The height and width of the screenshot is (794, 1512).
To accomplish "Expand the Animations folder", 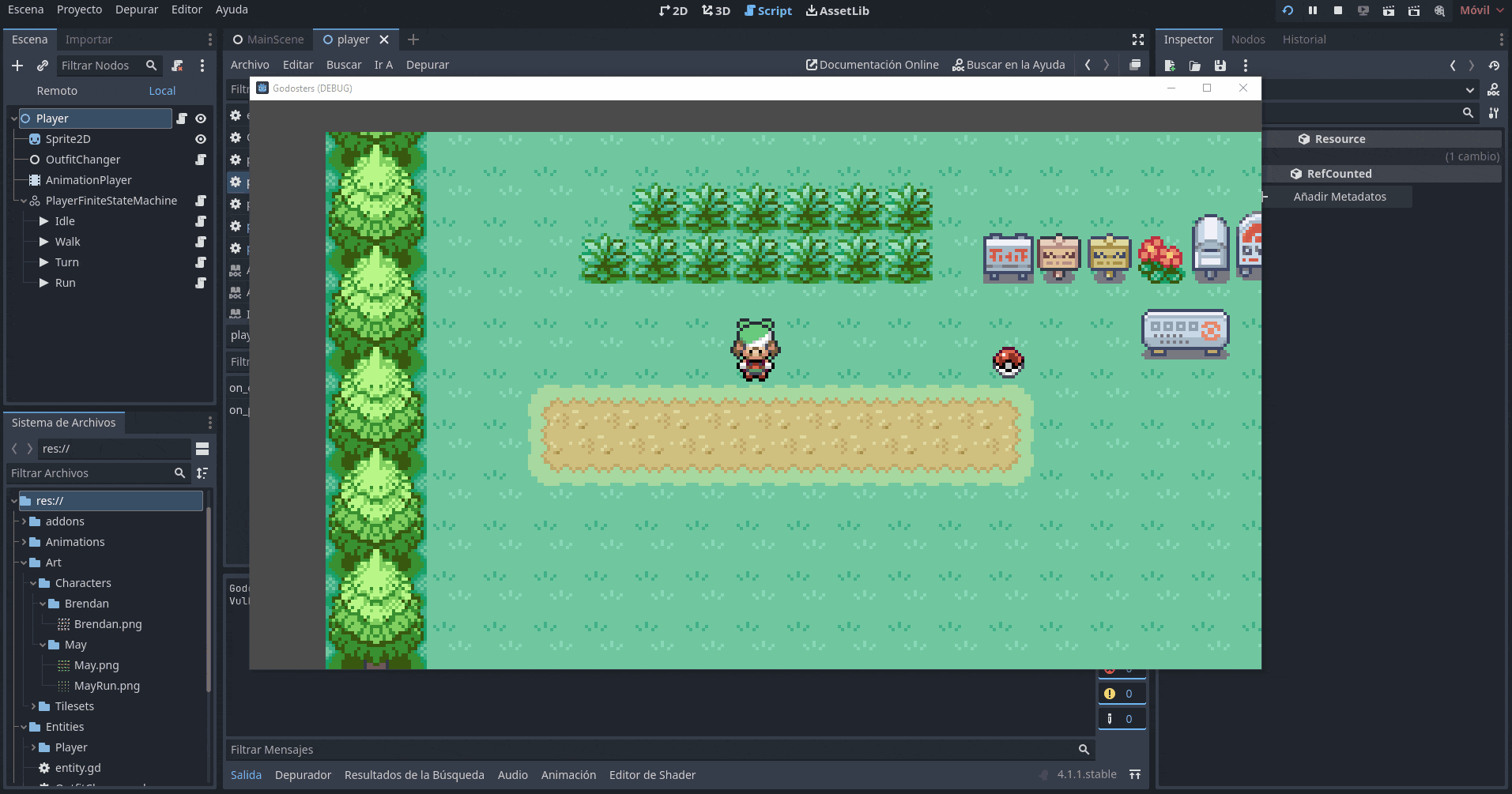I will (24, 542).
